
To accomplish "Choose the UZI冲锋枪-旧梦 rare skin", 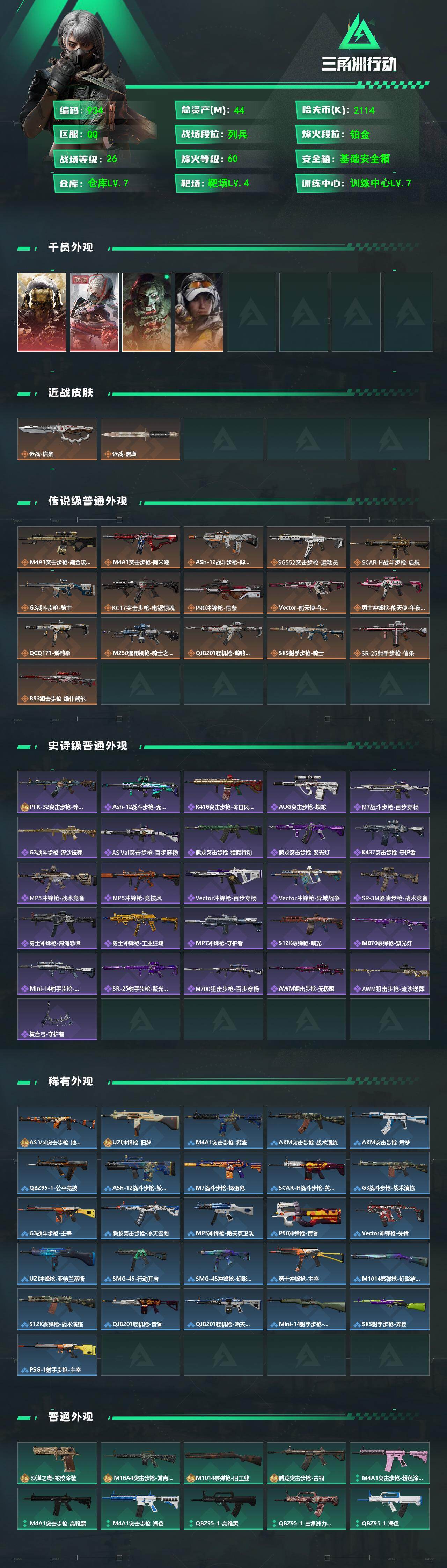I will pos(140,1127).
